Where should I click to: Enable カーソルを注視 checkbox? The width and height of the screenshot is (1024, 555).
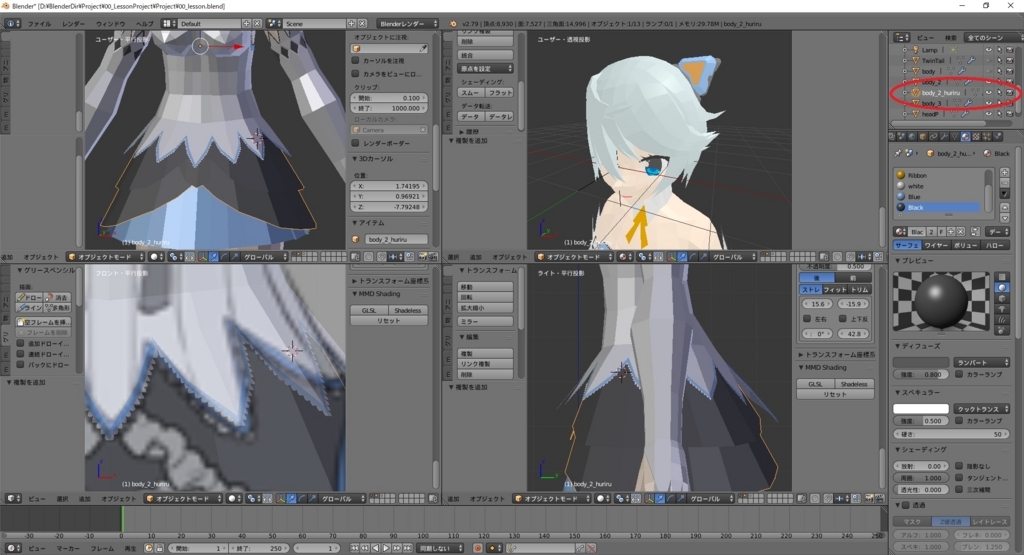point(355,61)
